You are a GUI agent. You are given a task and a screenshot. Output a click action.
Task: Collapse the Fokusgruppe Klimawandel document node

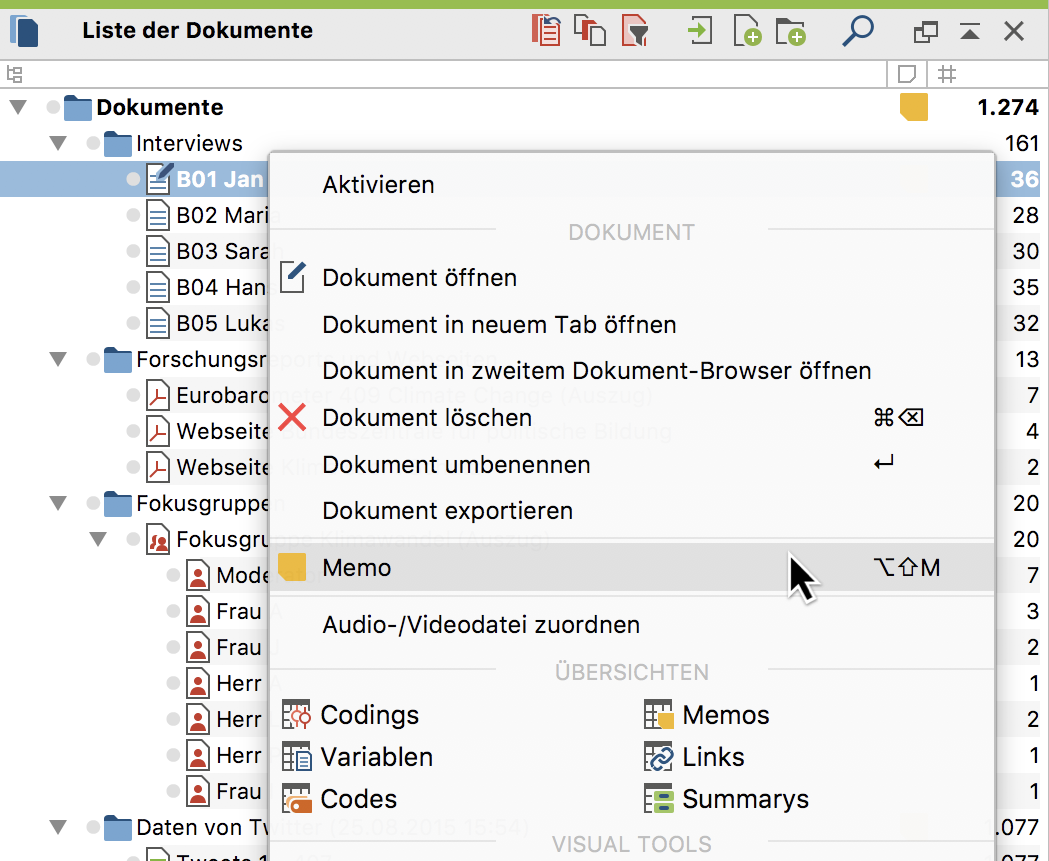98,539
